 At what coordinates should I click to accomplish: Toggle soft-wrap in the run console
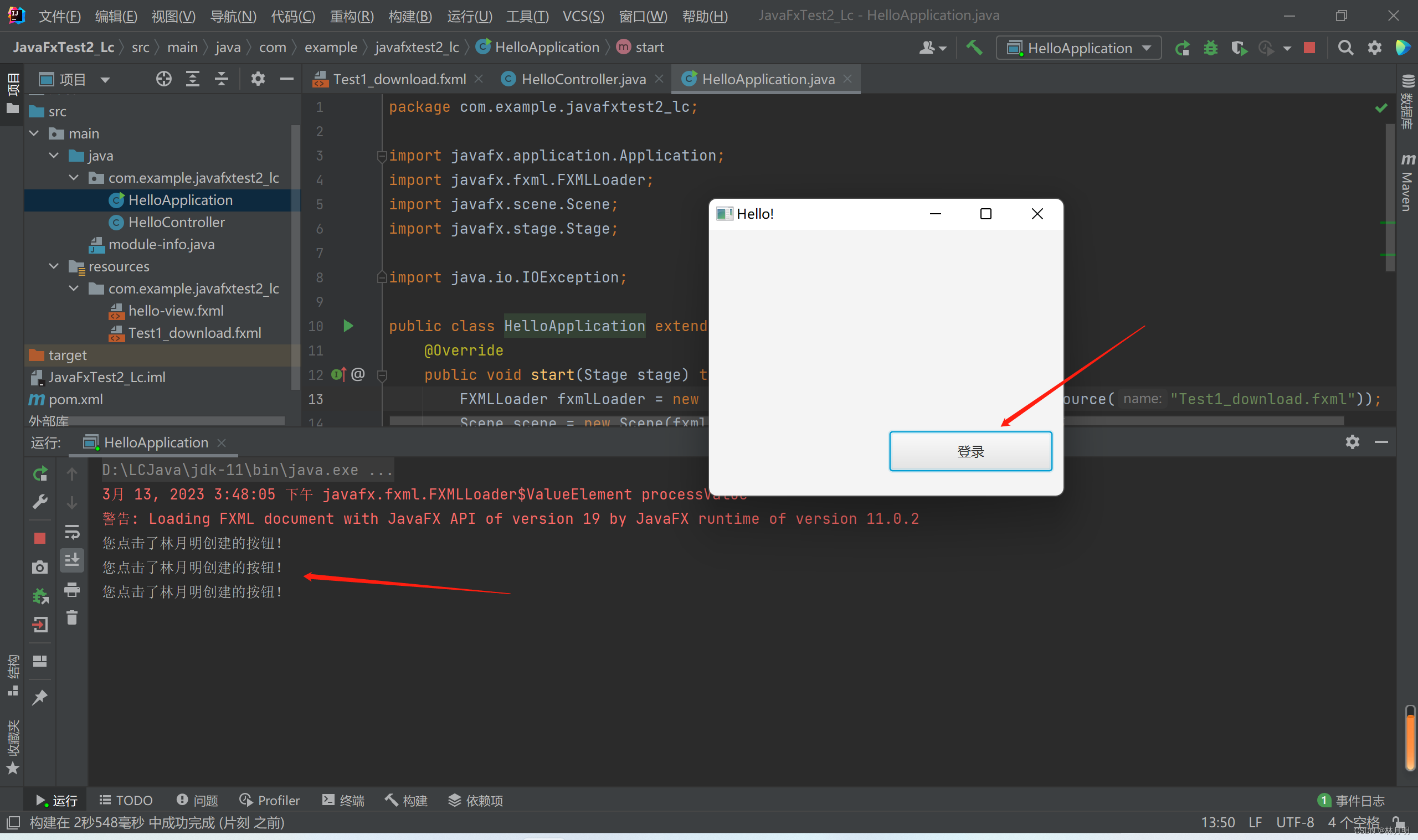point(72,532)
